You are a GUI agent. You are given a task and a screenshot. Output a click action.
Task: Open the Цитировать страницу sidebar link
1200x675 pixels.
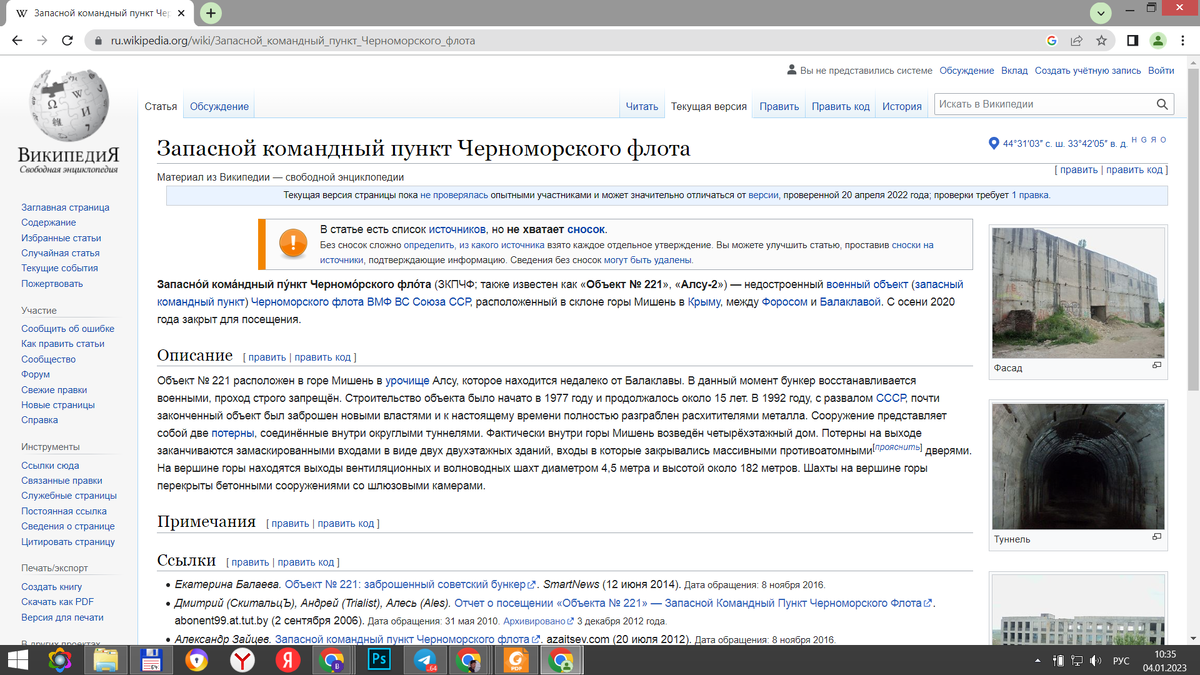68,542
